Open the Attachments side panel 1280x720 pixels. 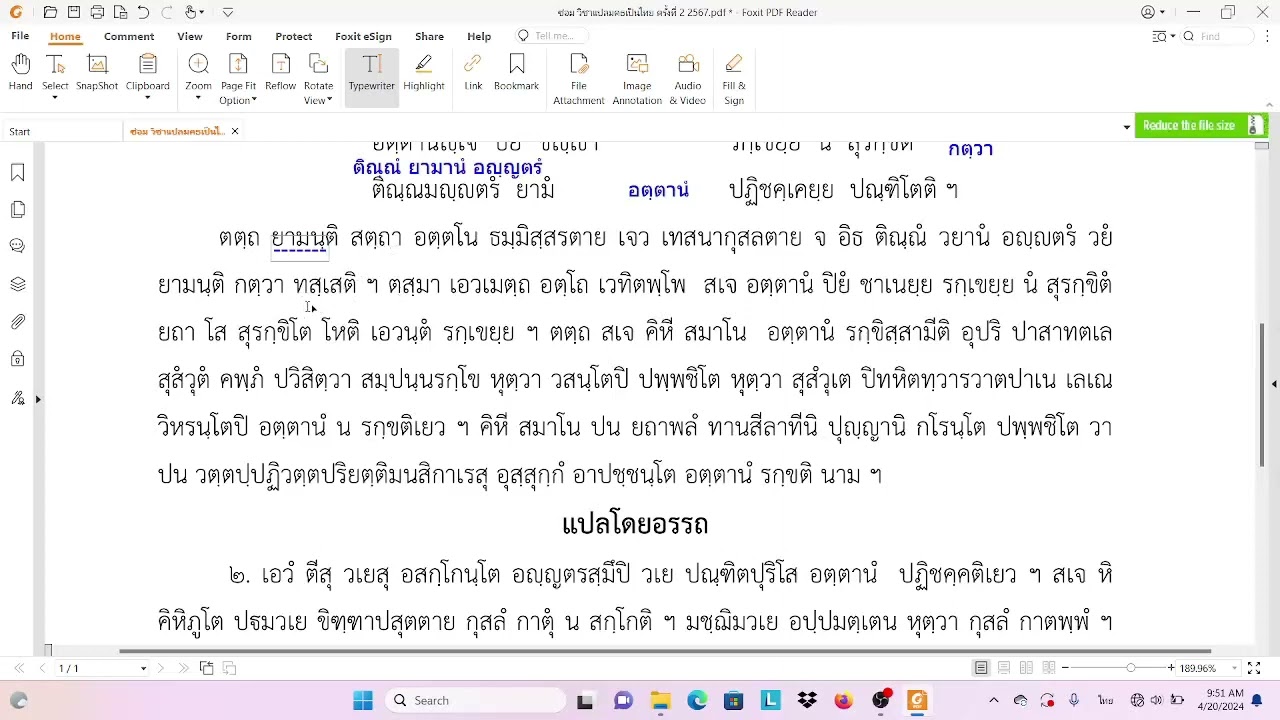[17, 322]
